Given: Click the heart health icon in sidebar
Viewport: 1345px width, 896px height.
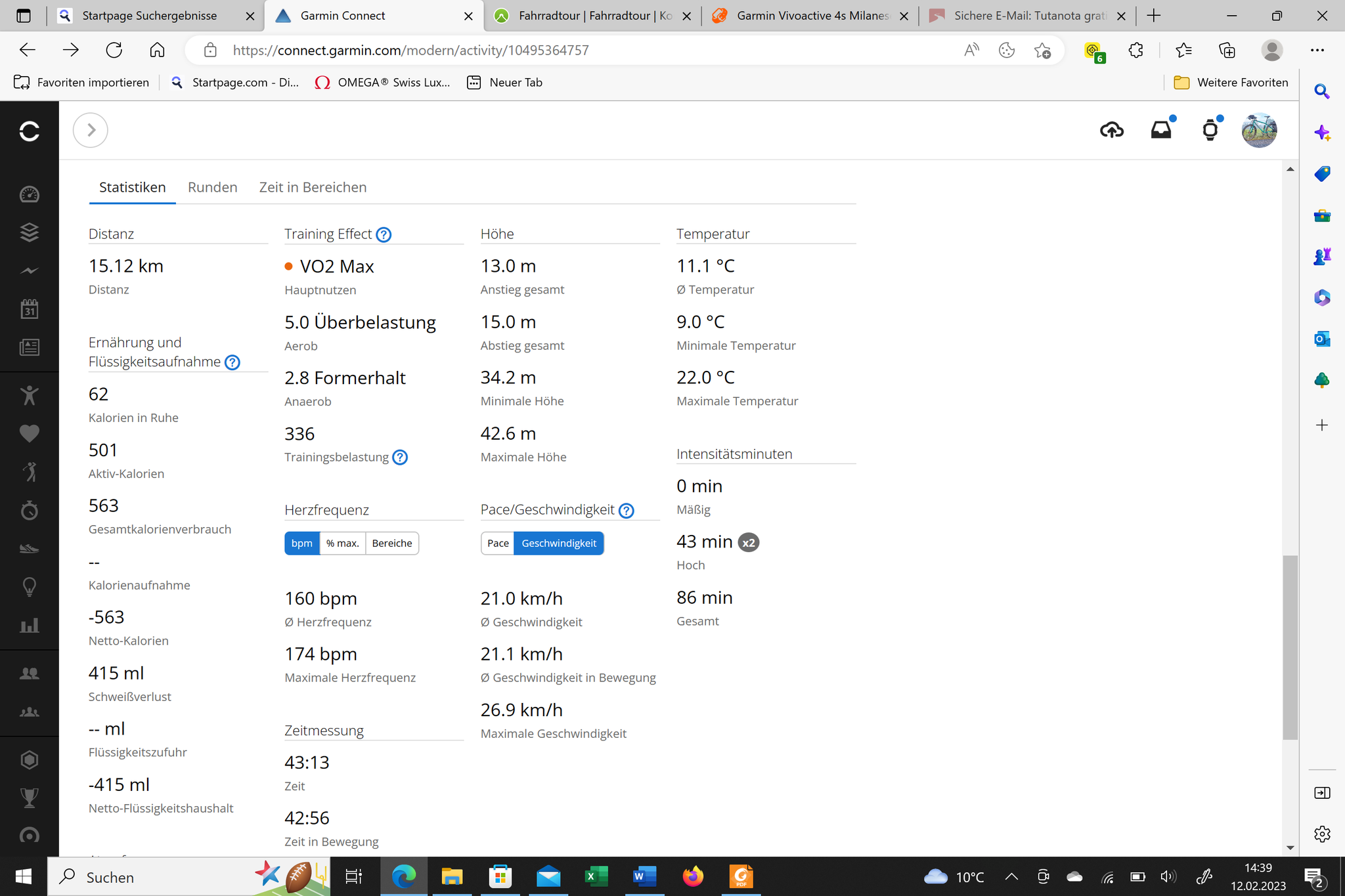Looking at the screenshot, I should pyautogui.click(x=30, y=433).
